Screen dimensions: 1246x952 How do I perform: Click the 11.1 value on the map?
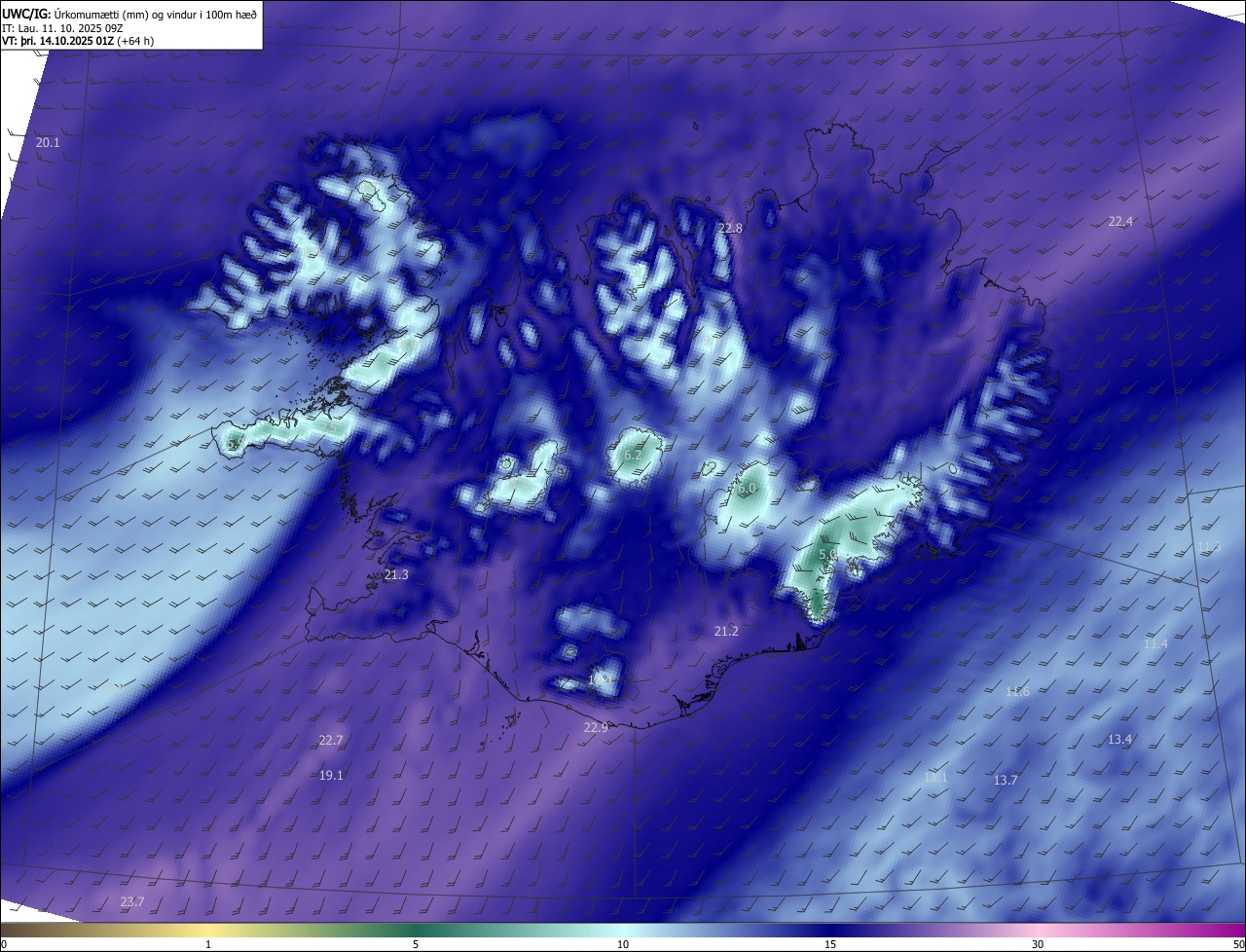[x=935, y=778]
